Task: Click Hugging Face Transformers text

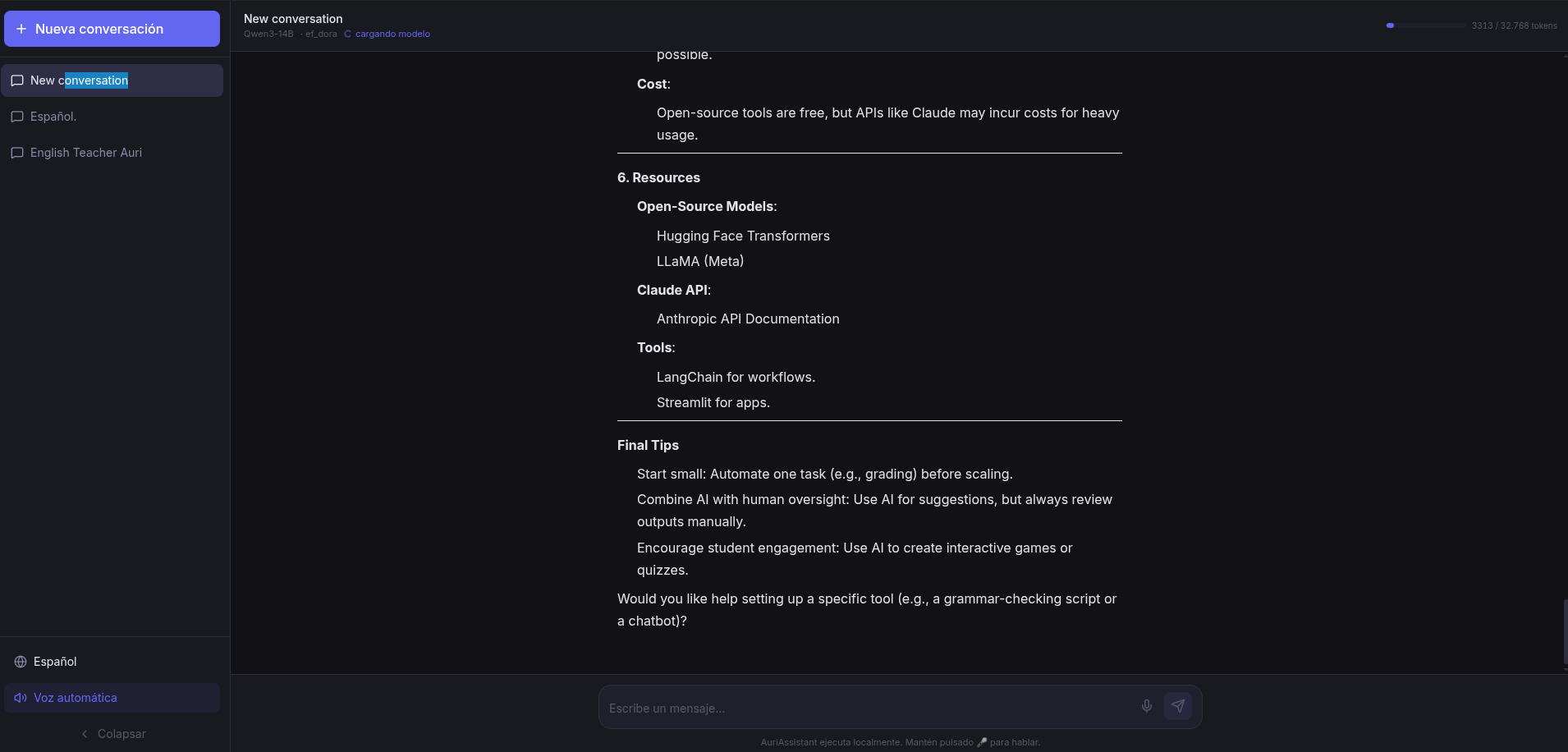Action: (x=743, y=236)
